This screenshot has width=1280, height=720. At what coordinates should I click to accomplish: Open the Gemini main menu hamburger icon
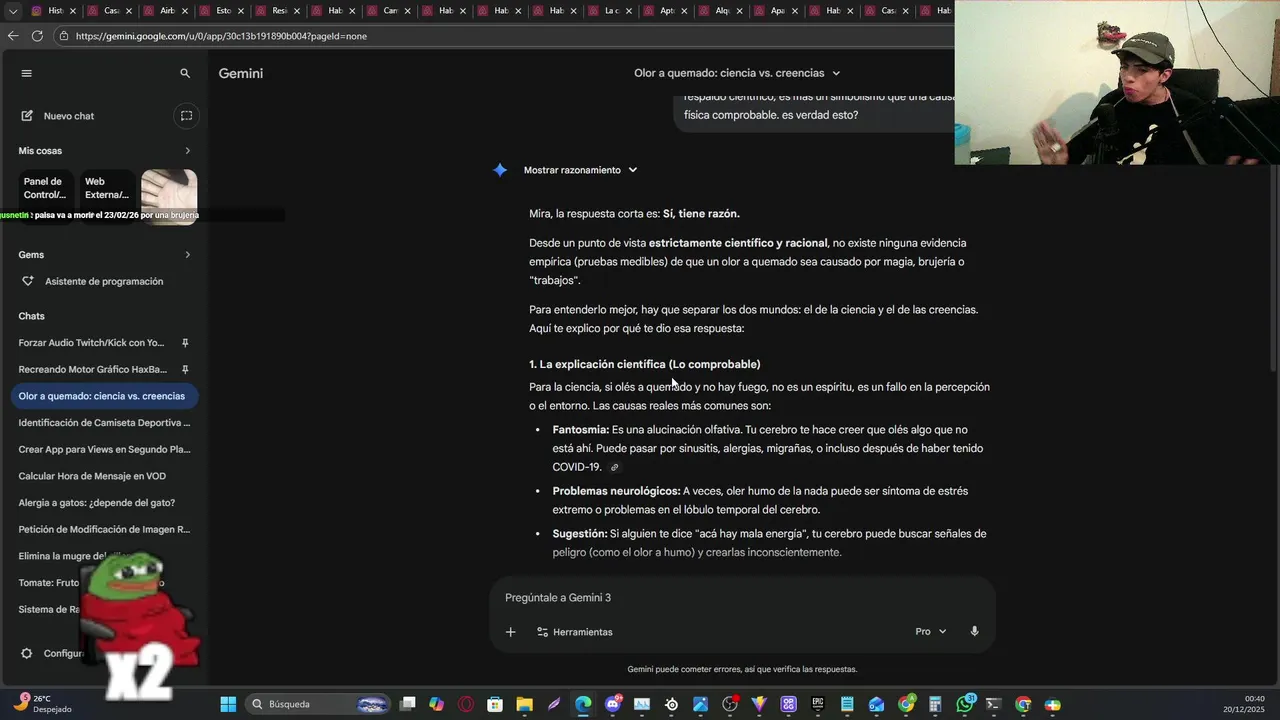point(27,73)
